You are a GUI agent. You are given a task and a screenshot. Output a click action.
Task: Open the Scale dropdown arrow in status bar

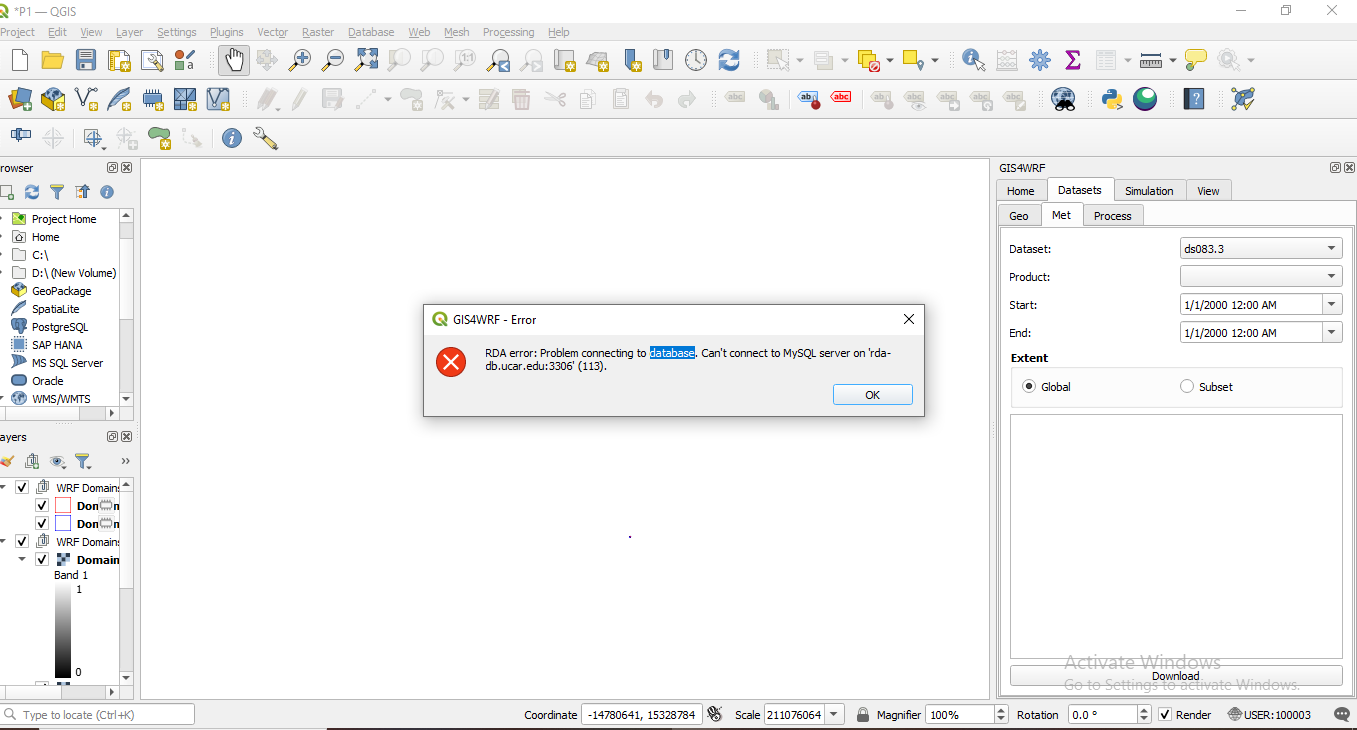point(834,715)
